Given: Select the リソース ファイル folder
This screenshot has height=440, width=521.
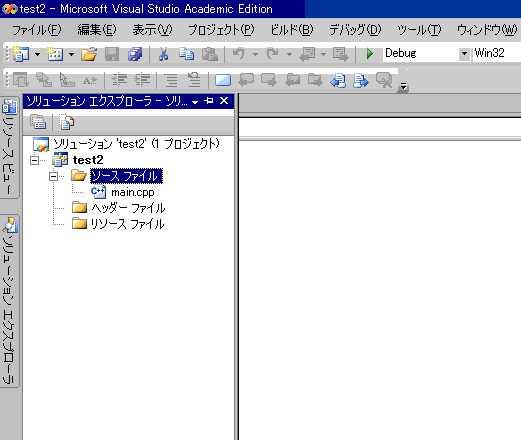Looking at the screenshot, I should click(128, 224).
